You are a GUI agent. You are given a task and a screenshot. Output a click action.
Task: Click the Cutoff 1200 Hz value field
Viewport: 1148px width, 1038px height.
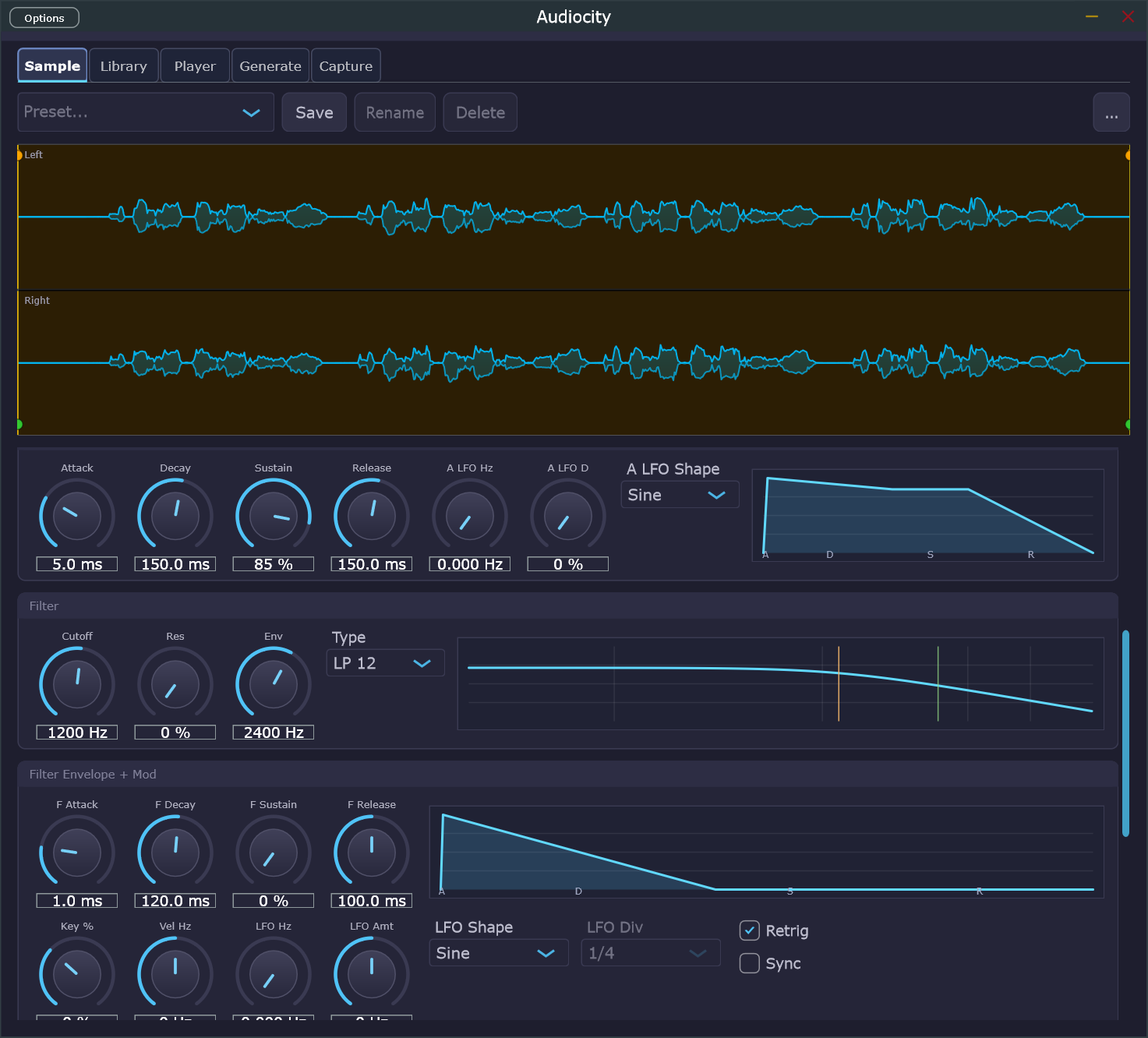(x=77, y=733)
